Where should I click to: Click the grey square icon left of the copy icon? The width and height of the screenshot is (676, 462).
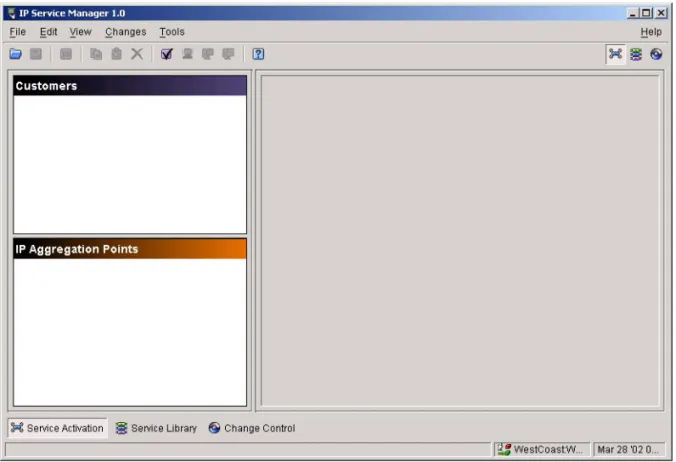66,54
